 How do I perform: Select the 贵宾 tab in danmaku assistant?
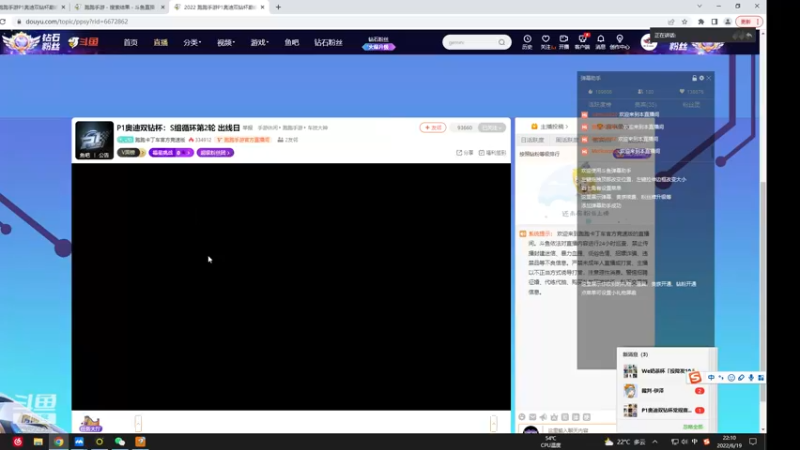click(645, 105)
